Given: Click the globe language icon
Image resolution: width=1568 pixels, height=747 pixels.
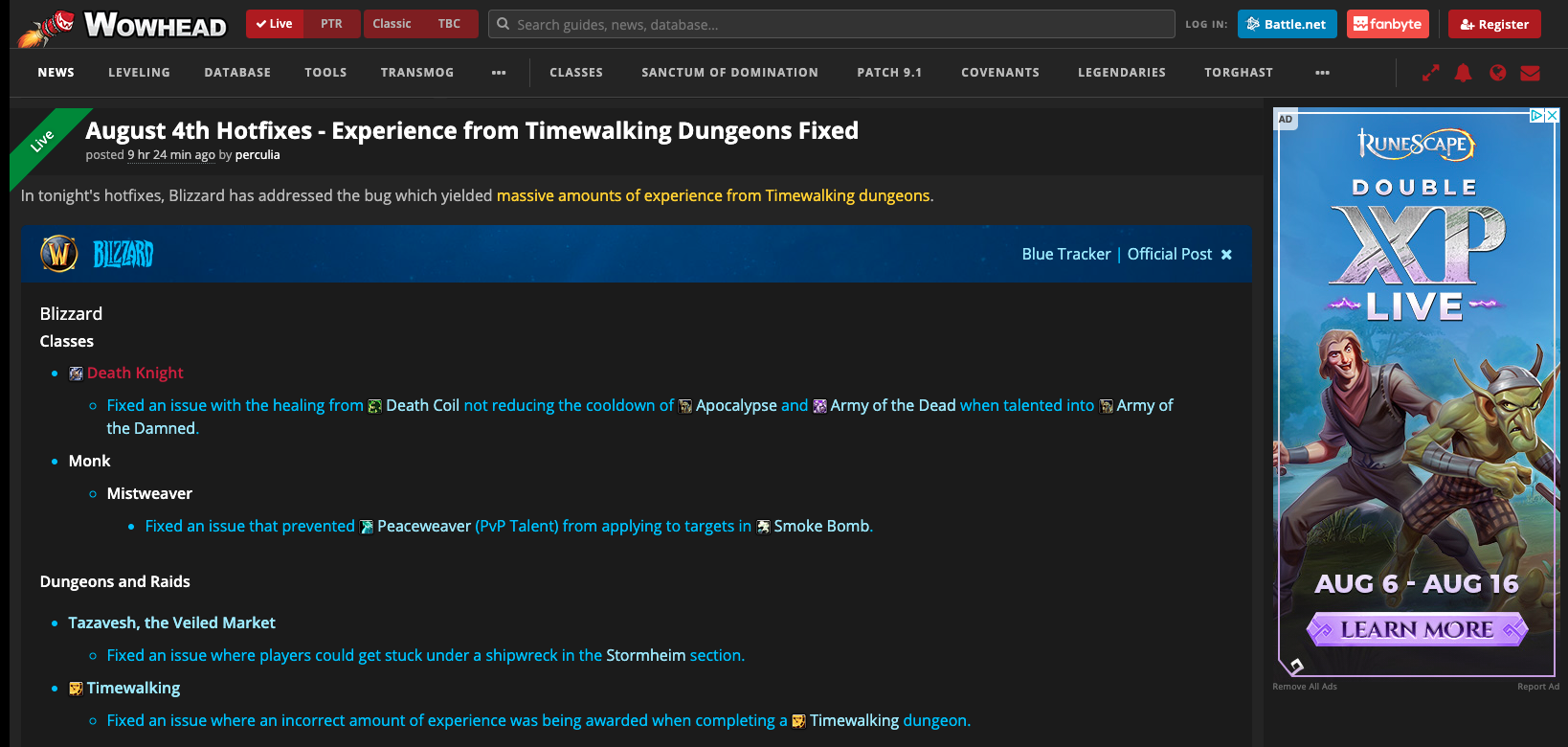Looking at the screenshot, I should [1498, 73].
